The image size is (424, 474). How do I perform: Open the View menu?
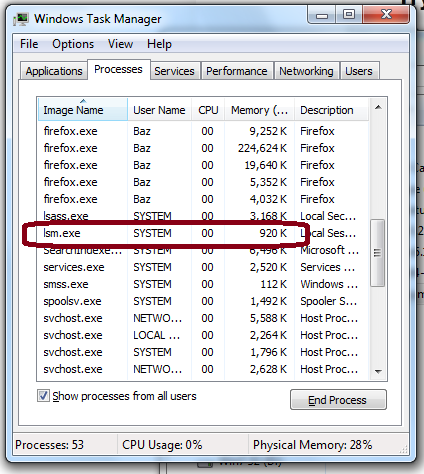coord(120,44)
